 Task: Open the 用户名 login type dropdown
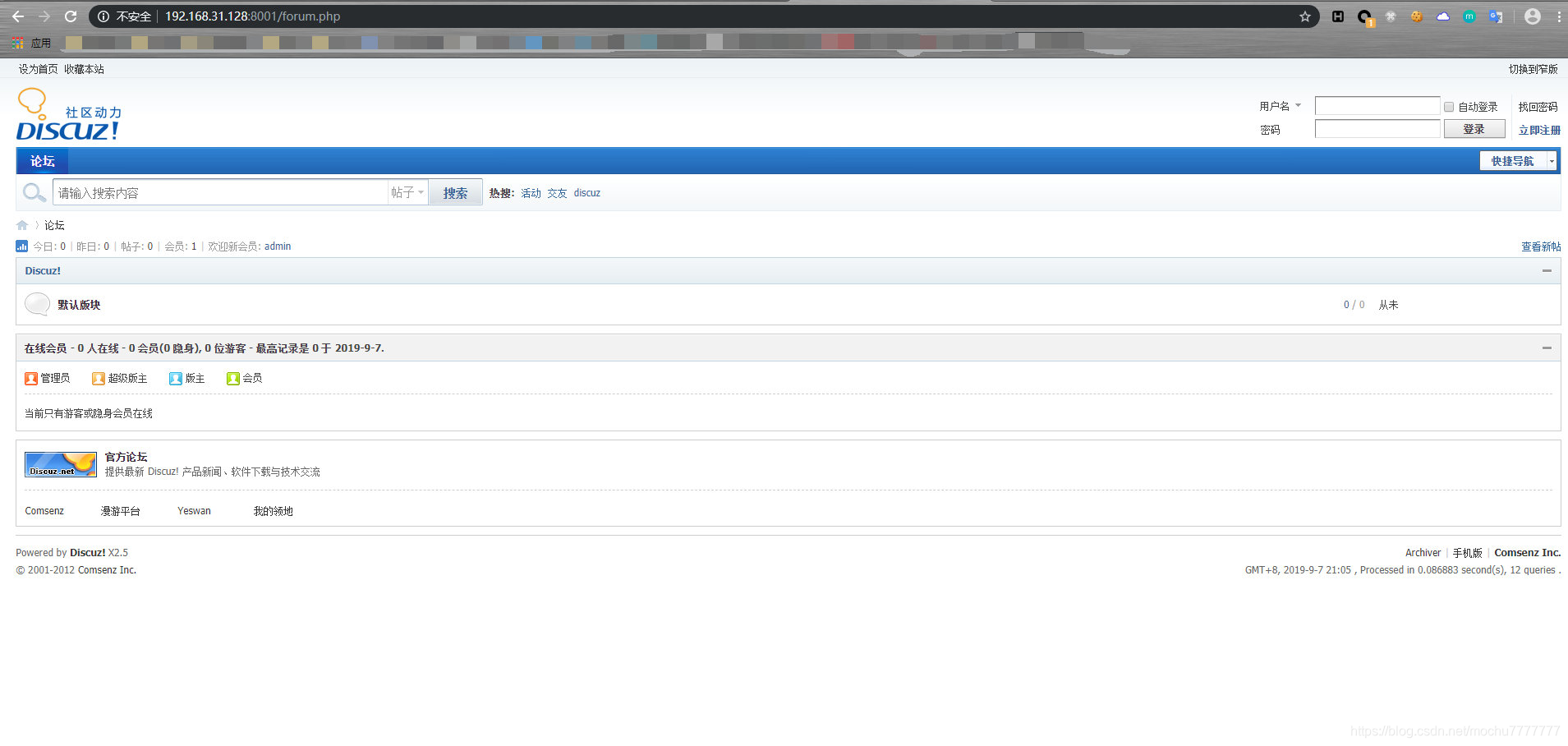pos(1281,106)
